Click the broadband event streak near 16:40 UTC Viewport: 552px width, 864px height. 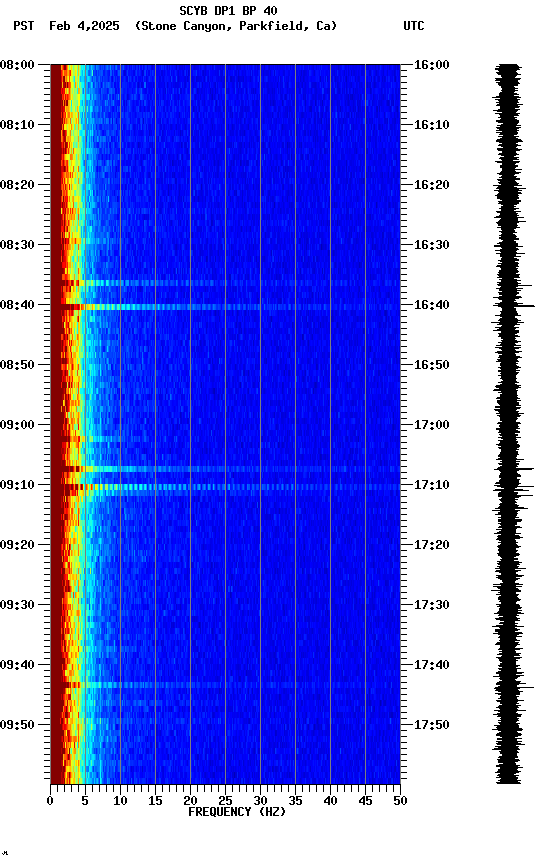pyautogui.click(x=225, y=307)
